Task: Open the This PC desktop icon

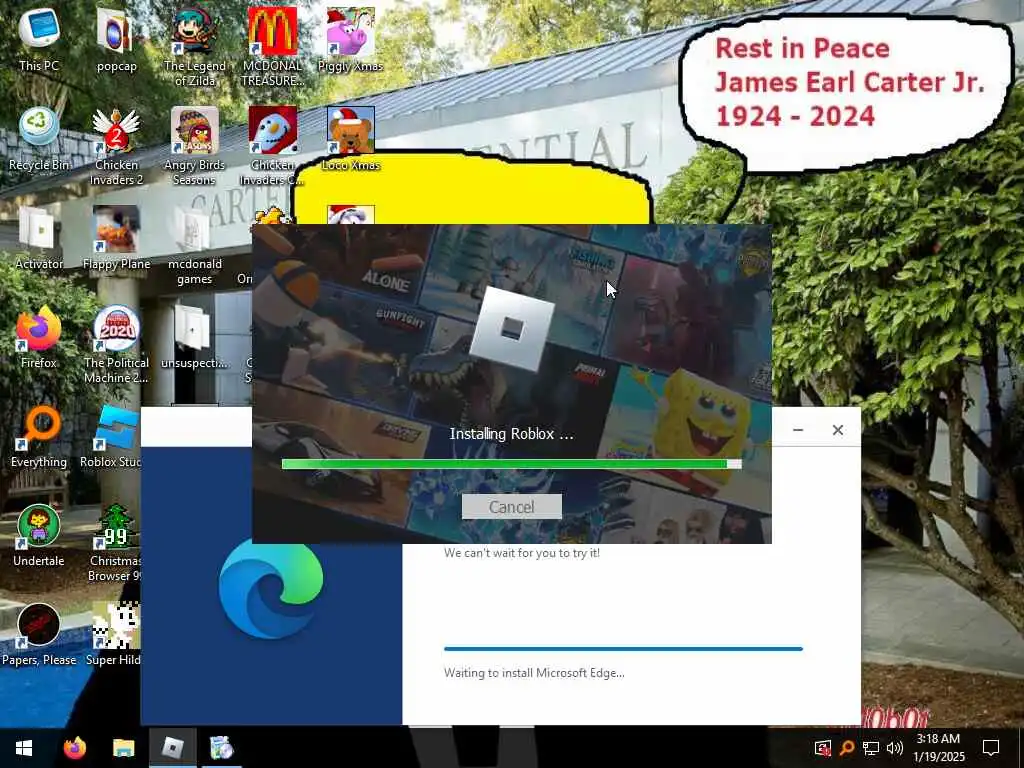Action: click(x=39, y=39)
